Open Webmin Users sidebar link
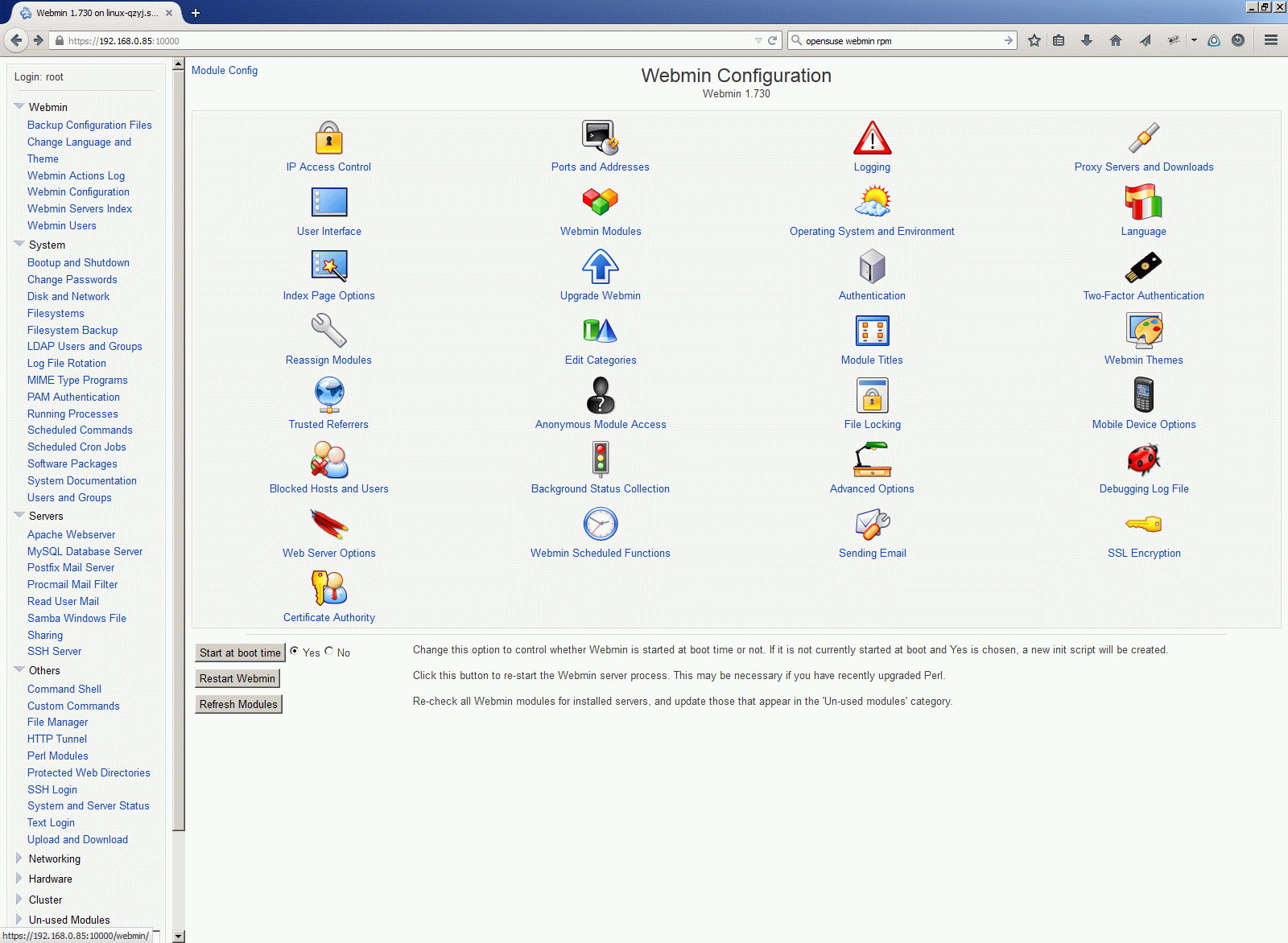 point(62,225)
